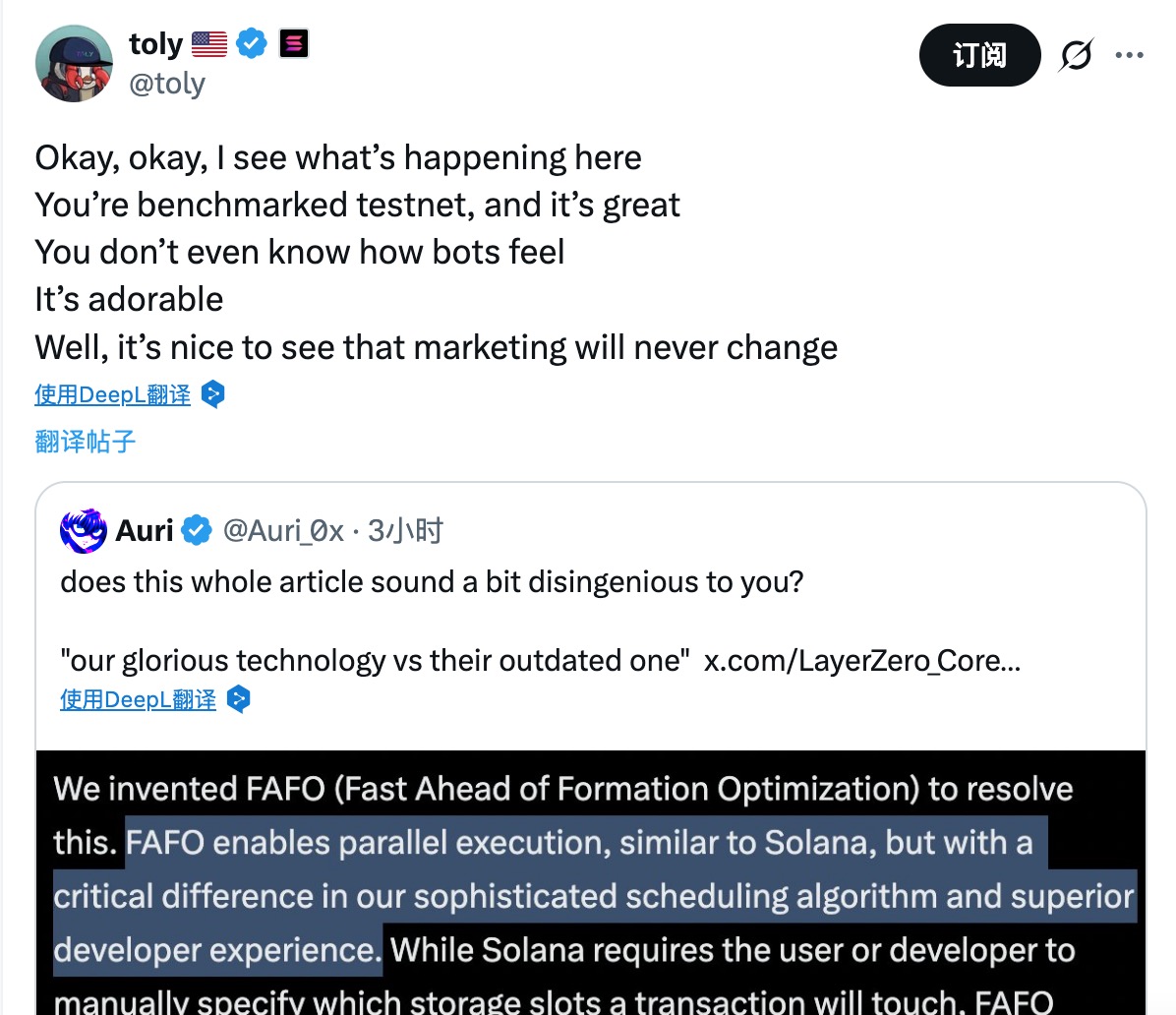Image resolution: width=1176 pixels, height=1015 pixels.
Task: Open the @toly handle link
Action: point(167,85)
